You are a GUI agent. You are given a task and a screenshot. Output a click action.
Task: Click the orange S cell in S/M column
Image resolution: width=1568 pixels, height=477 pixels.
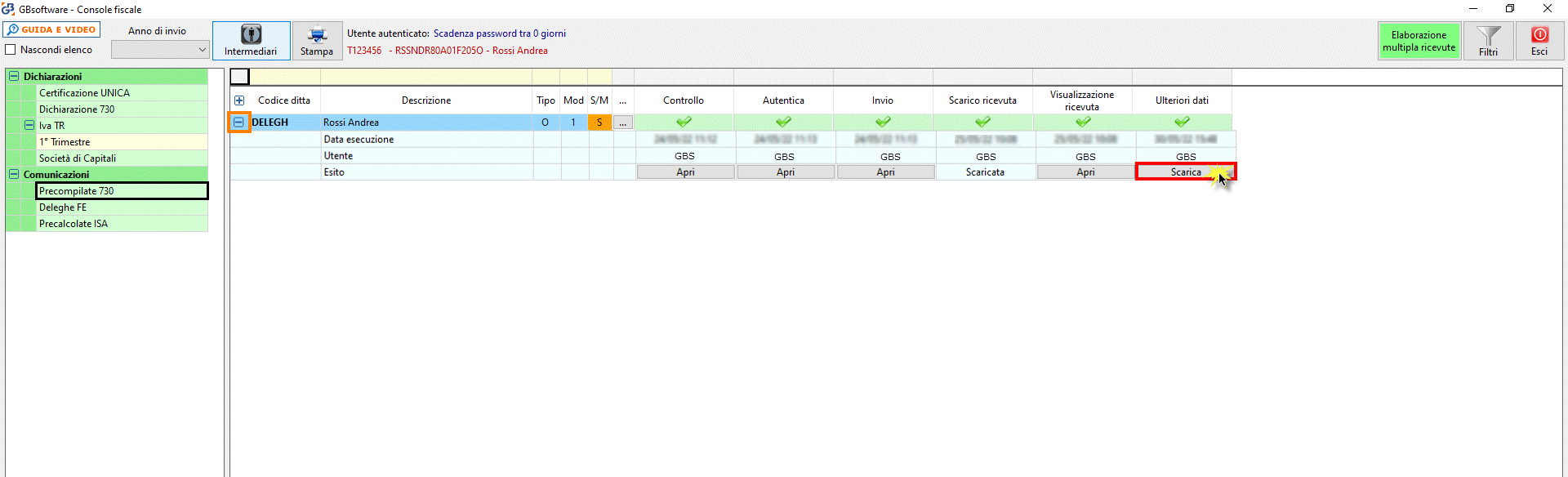coord(599,123)
